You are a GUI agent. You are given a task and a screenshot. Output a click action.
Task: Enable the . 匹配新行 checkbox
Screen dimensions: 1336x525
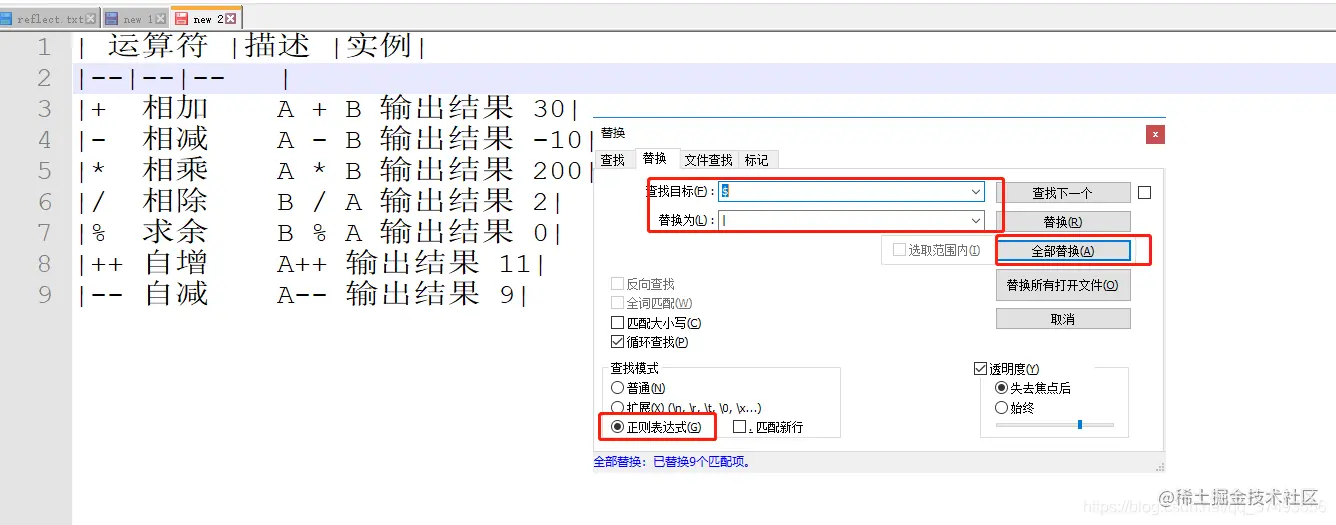[x=740, y=427]
